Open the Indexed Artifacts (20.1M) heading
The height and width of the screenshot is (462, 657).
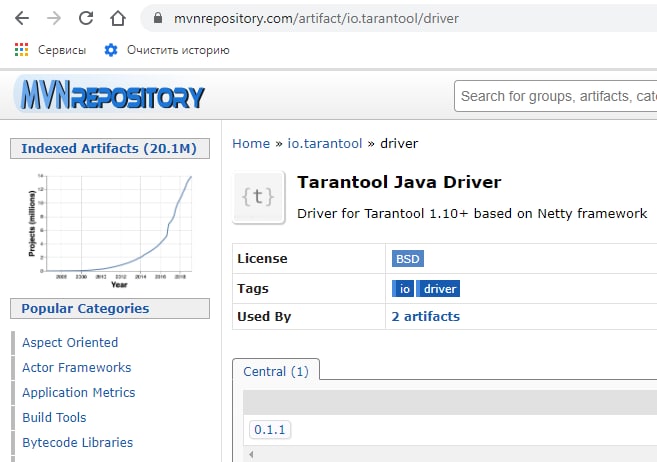click(x=109, y=148)
